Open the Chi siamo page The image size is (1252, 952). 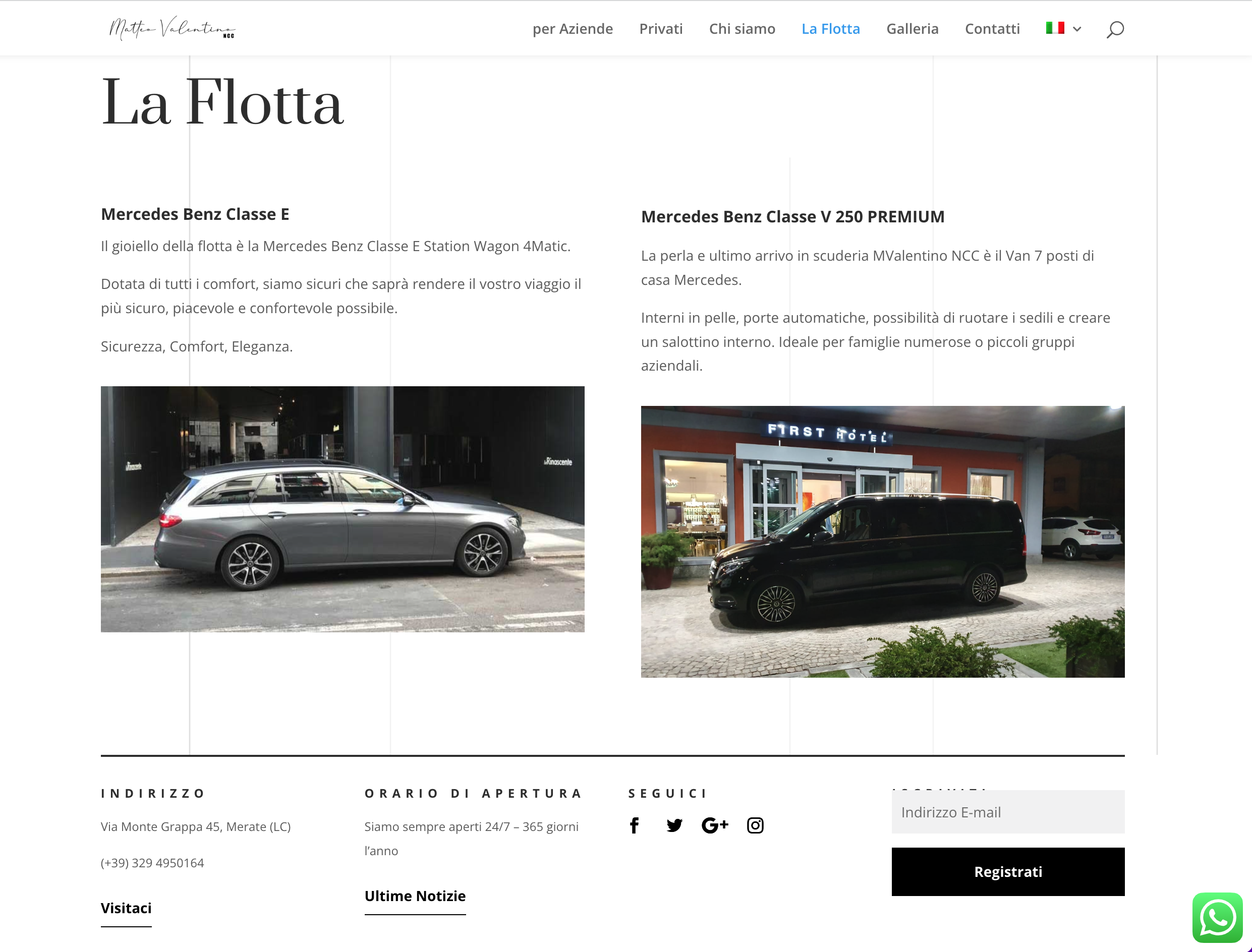pos(742,29)
